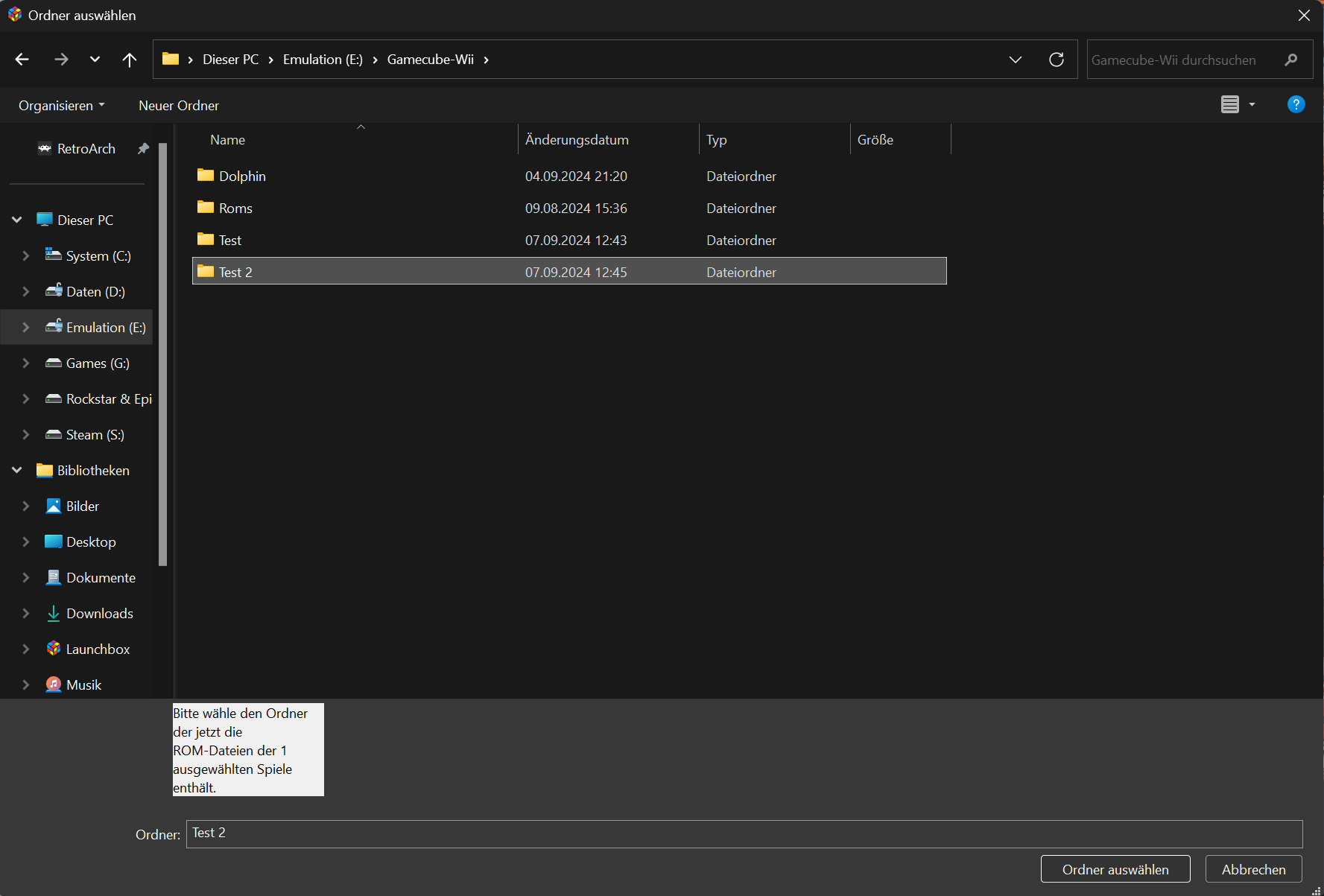Click Emulation (E:) in the breadcrumb
Image resolution: width=1324 pixels, height=896 pixels.
pyautogui.click(x=323, y=60)
